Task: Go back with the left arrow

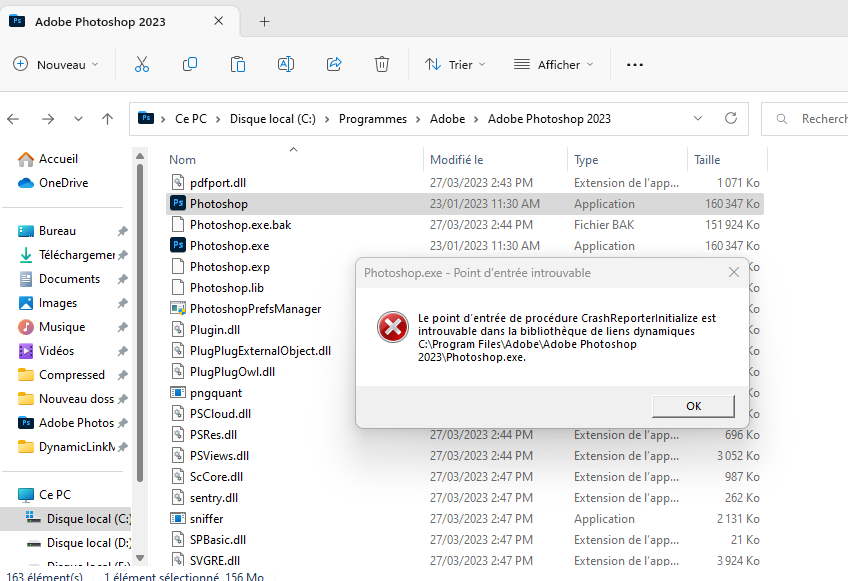Action: click(13, 119)
